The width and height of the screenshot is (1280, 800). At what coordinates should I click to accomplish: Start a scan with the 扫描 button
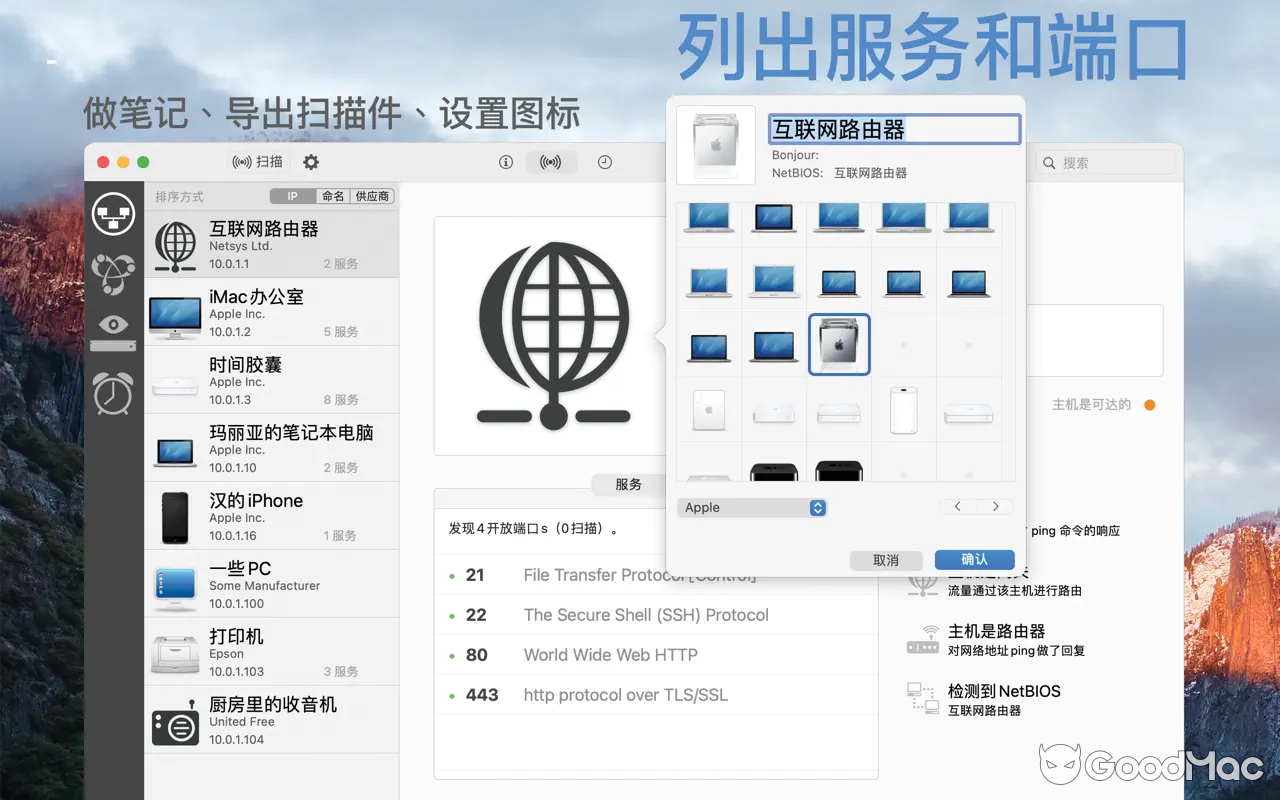click(x=257, y=161)
